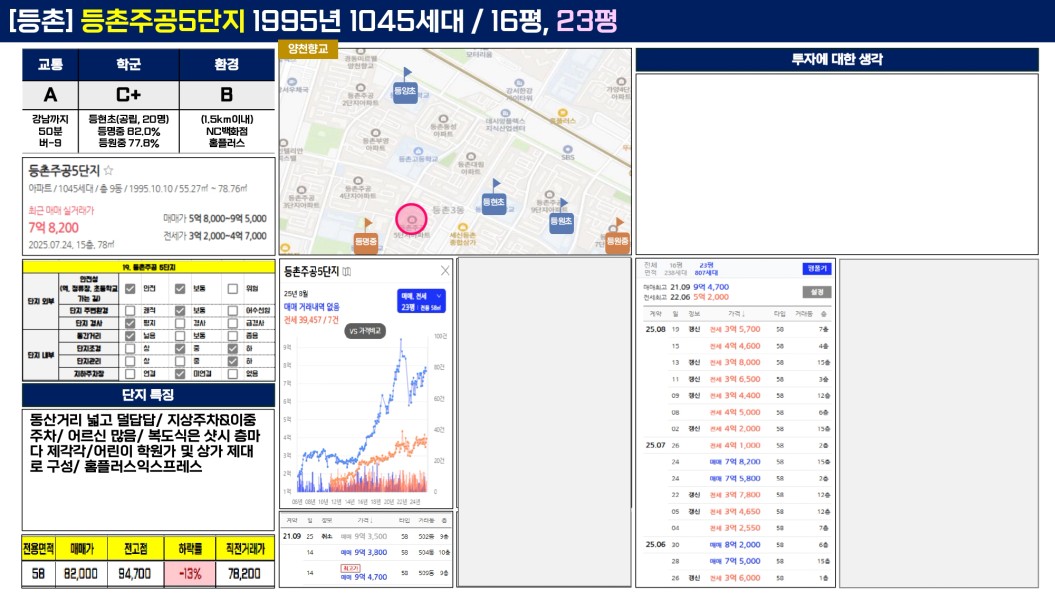Viewport: 1055px width, 593px height.
Task: Toggle the 쾌적 checkbox in 단지 주변환경 row
Action: coord(130,311)
